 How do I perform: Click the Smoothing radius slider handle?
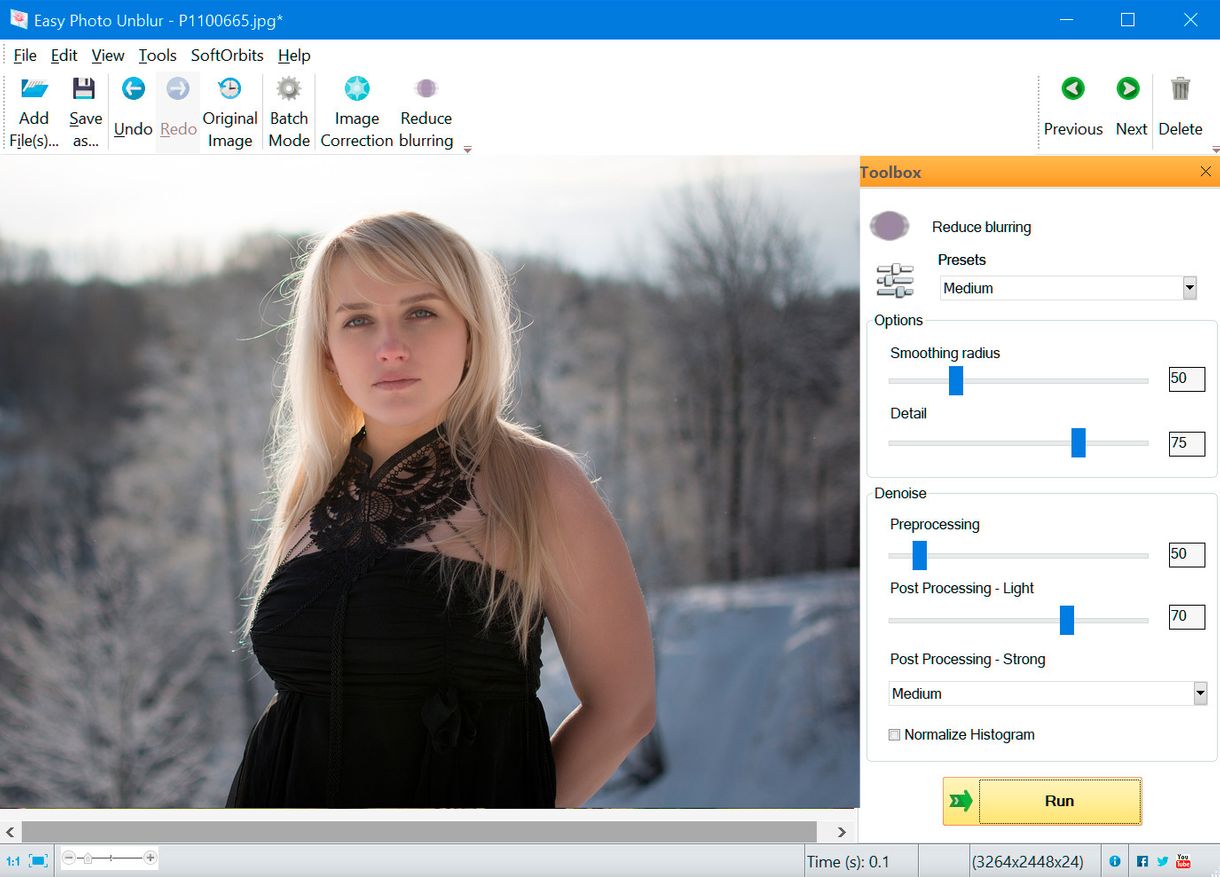click(956, 381)
